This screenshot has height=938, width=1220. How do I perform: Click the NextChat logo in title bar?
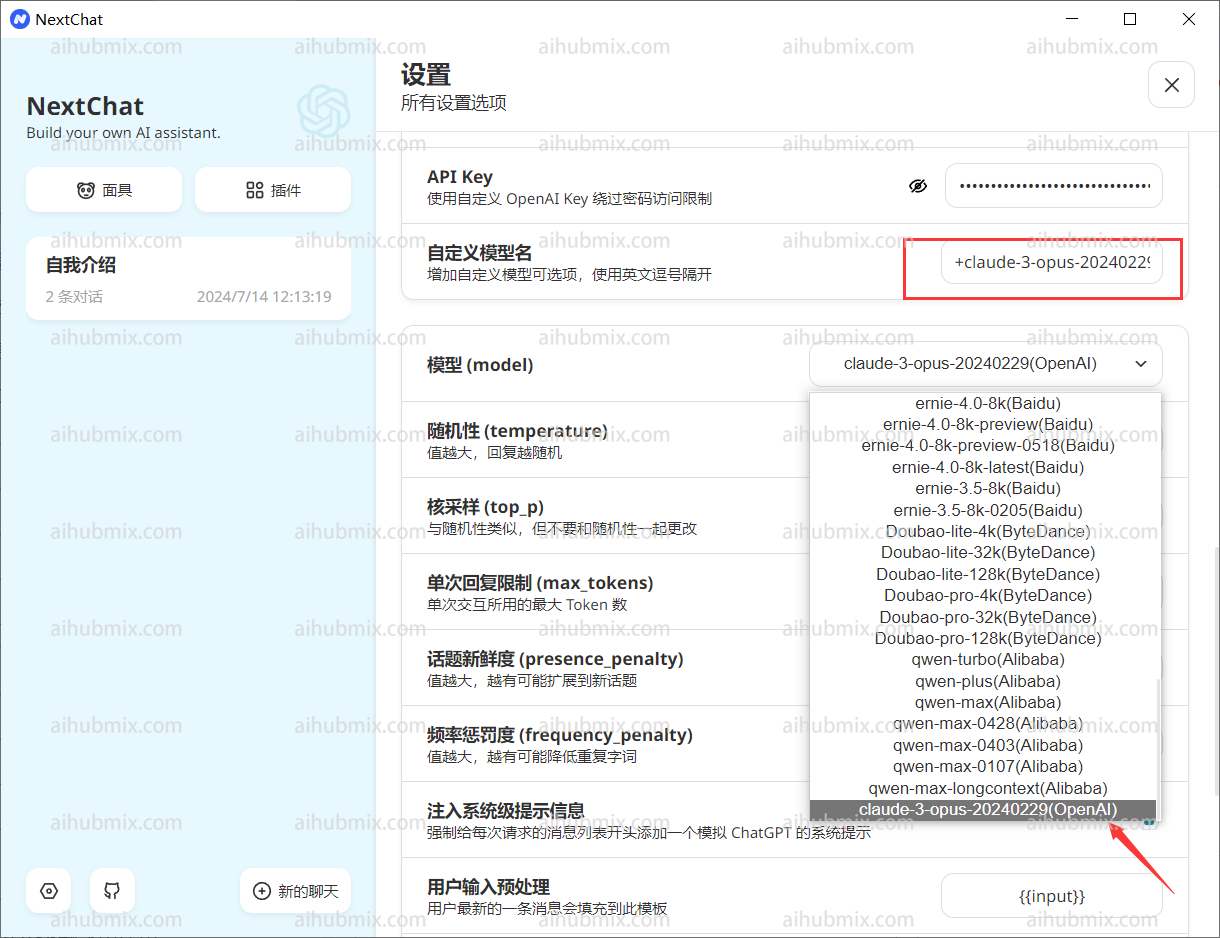coord(19,19)
